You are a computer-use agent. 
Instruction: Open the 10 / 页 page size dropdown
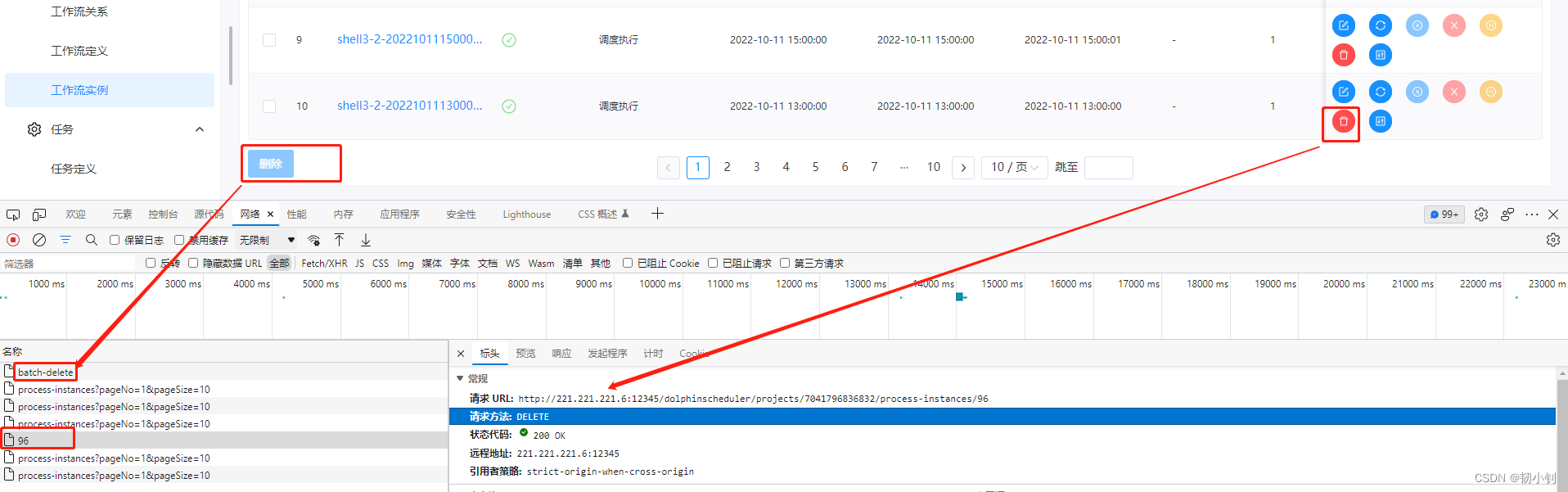1015,167
